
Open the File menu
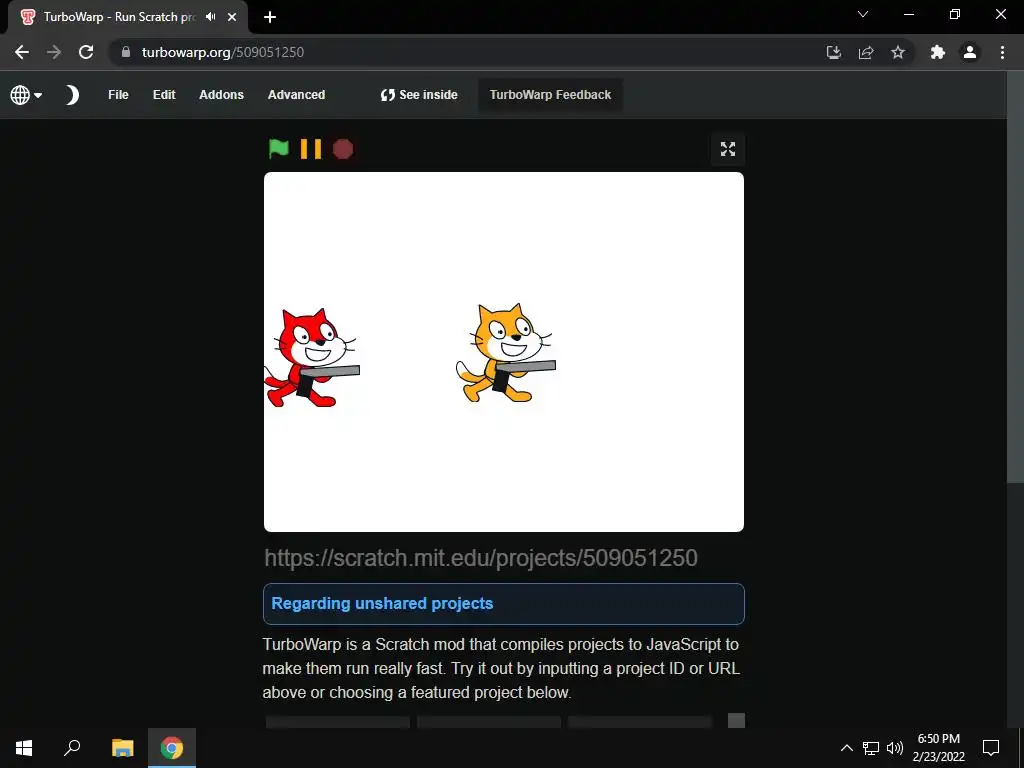(x=118, y=95)
